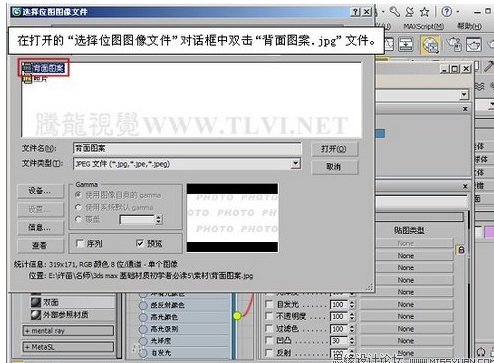This screenshot has width=494, height=363.
Task: Adjust the 过滤色 amount spinner
Action: click(x=352, y=329)
